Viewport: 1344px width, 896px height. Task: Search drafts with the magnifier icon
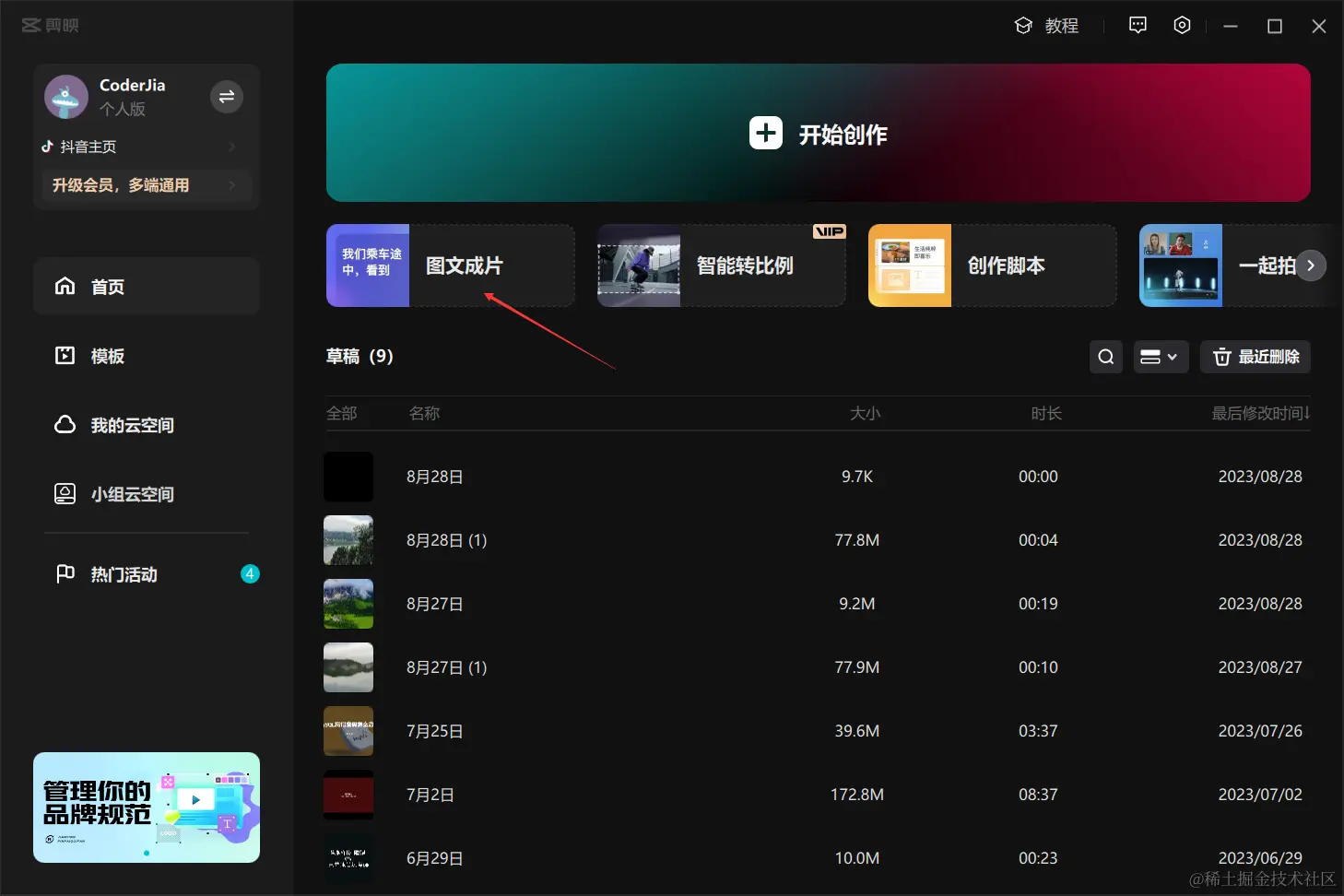[x=1106, y=357]
